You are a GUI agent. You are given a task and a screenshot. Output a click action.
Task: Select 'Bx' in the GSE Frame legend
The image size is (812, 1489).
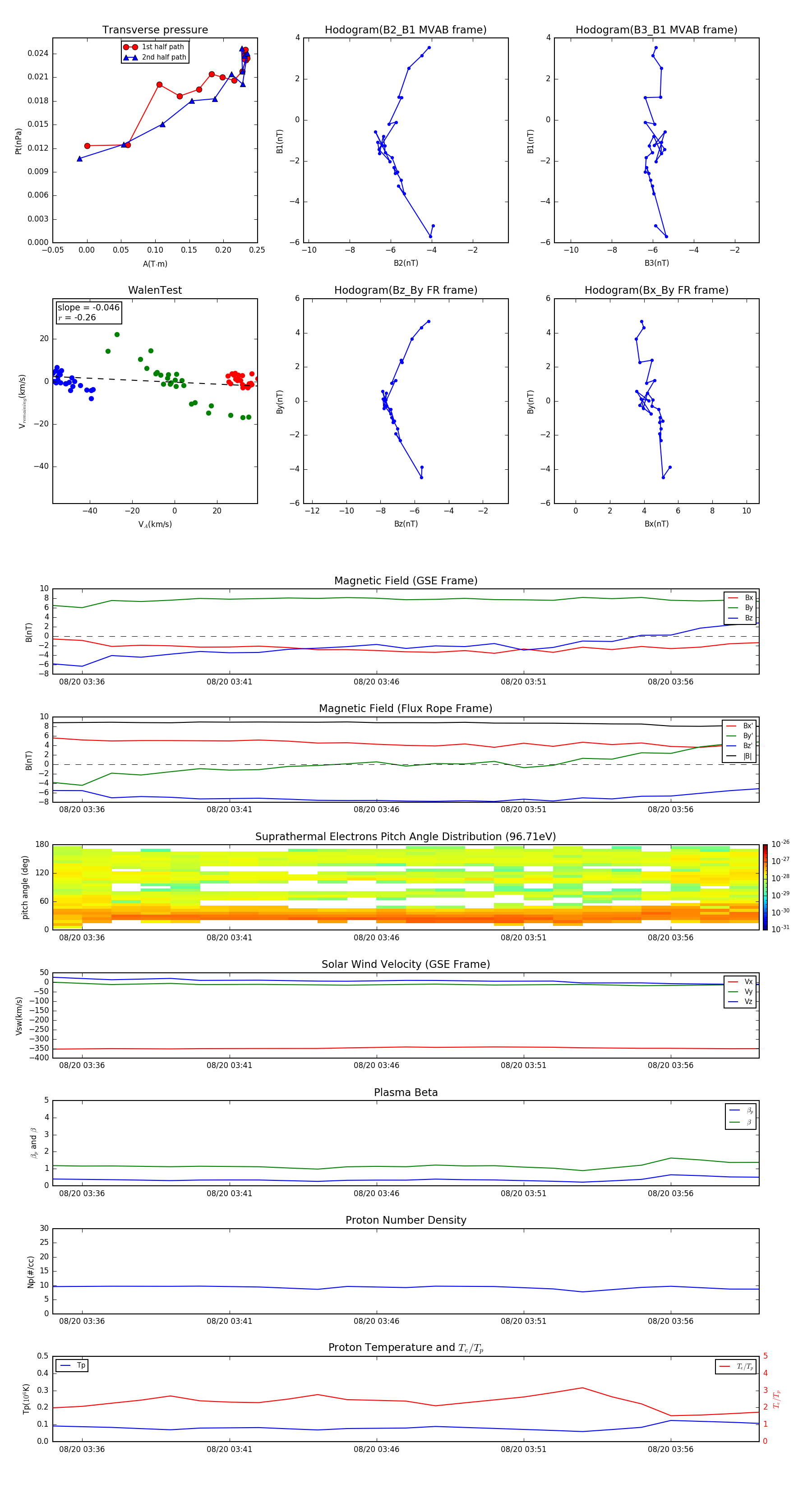741,598
